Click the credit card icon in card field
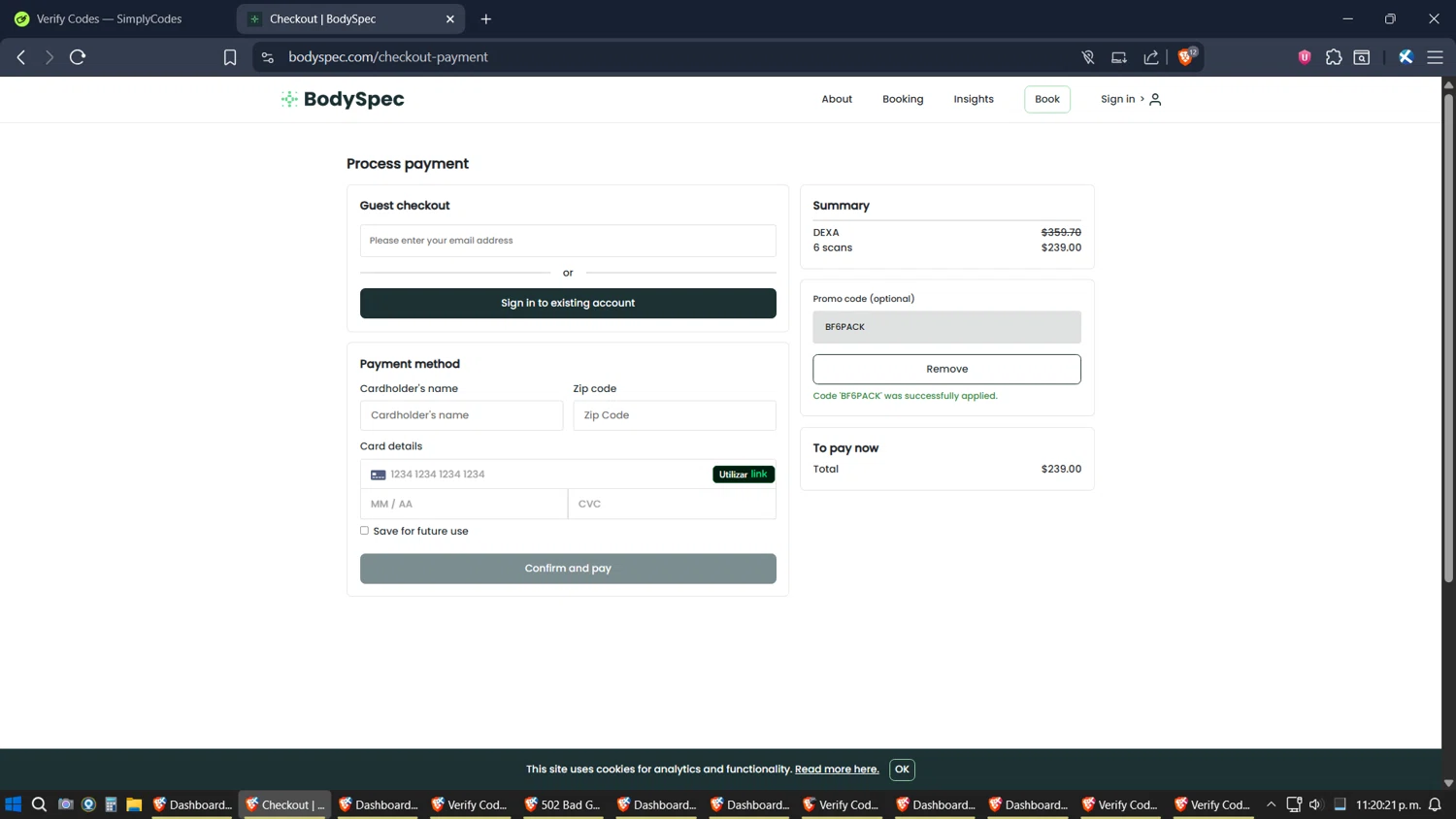The width and height of the screenshot is (1456, 819). pyautogui.click(x=379, y=475)
